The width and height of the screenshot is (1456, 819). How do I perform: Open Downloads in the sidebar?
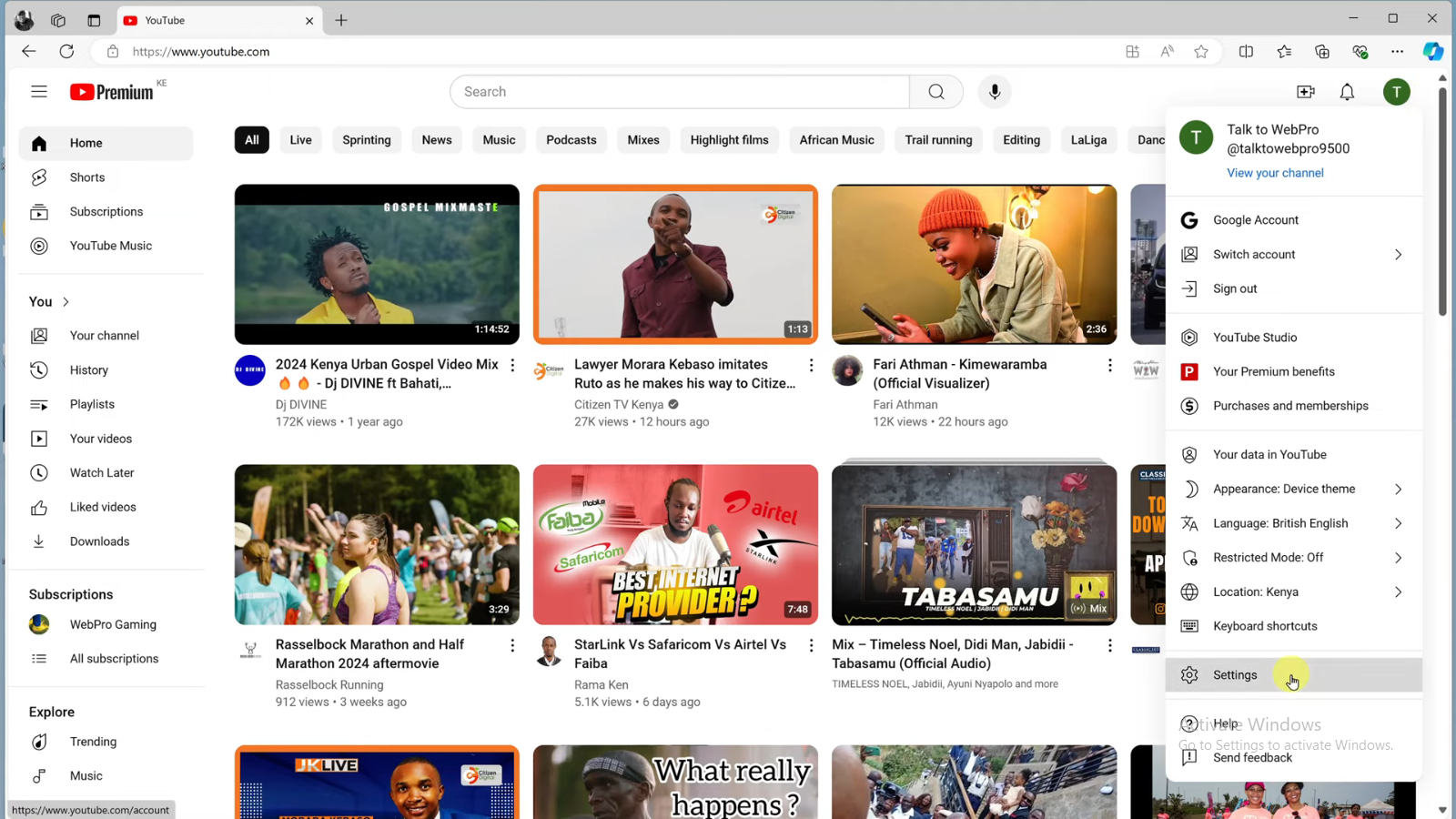106,541
